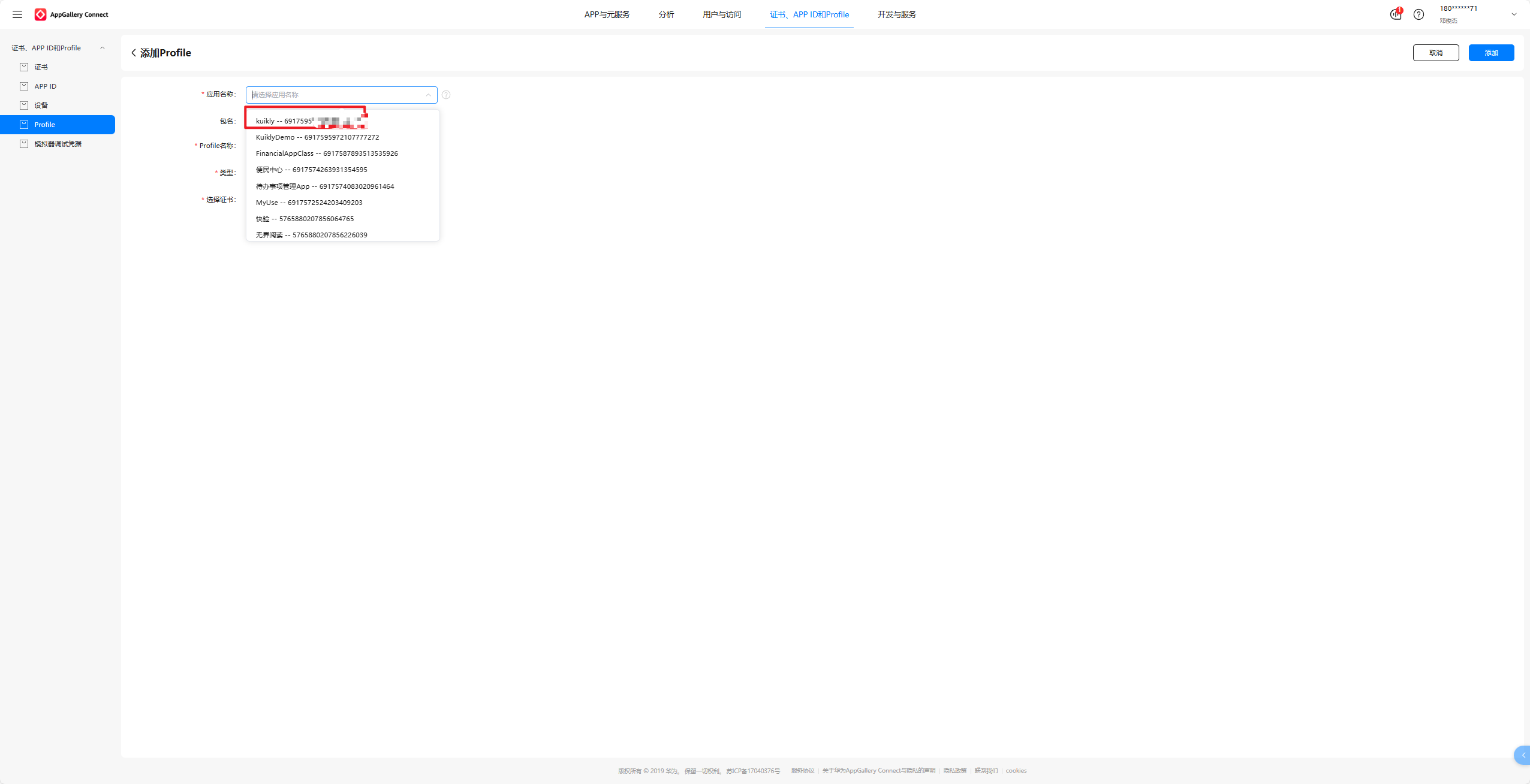Click the help icon beside app name field
Screen dimensions: 1530x784
(x=446, y=95)
